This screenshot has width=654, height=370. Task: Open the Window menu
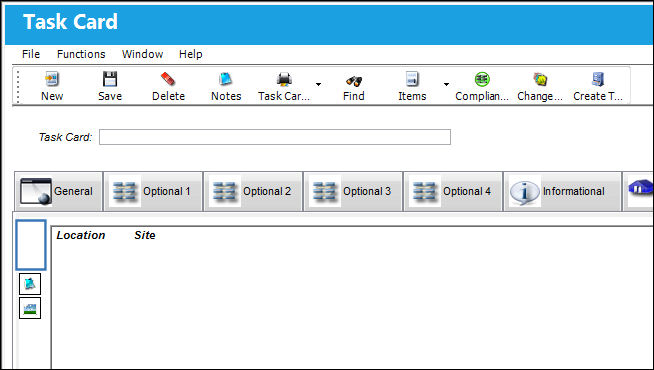pos(142,54)
